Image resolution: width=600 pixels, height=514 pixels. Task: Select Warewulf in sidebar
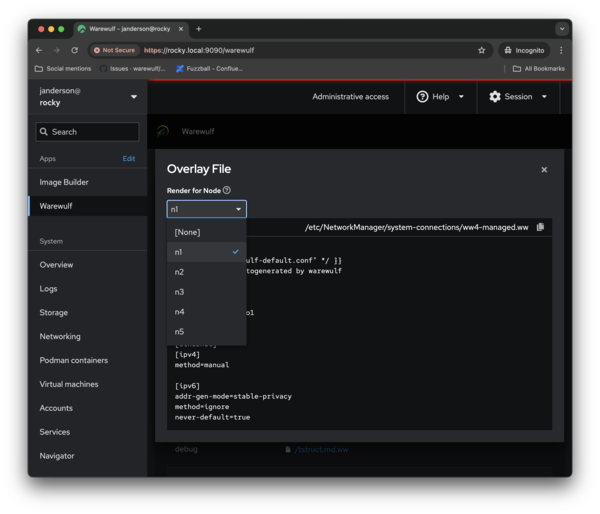[88, 206]
